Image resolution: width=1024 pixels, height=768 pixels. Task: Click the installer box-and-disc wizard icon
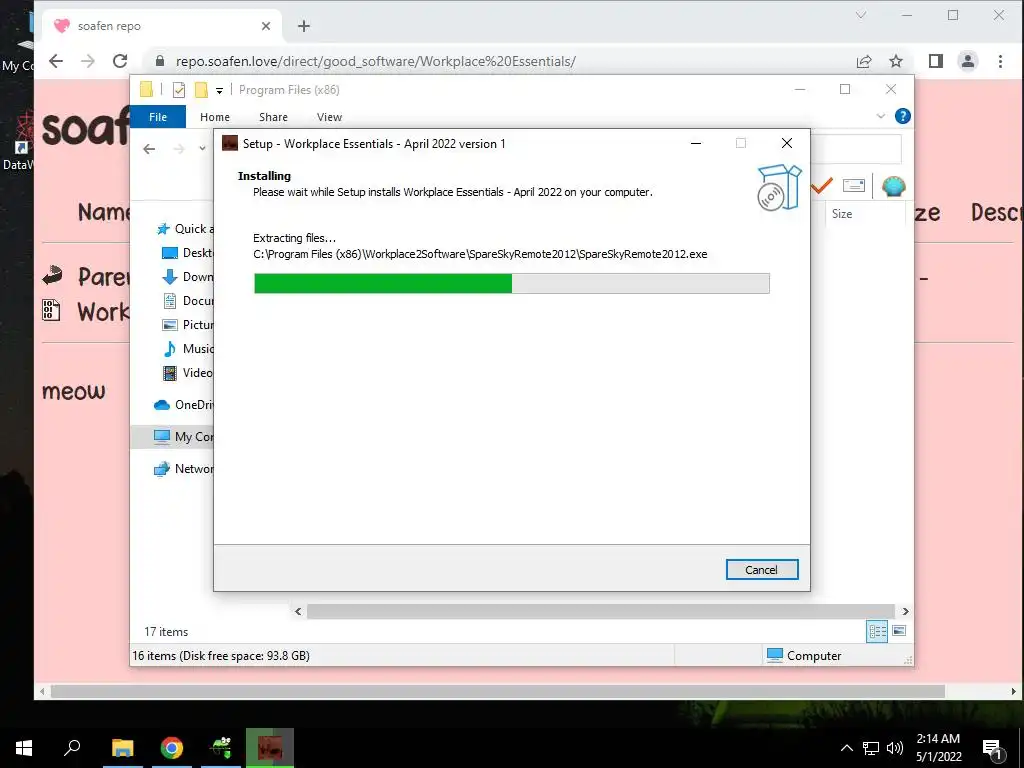779,187
